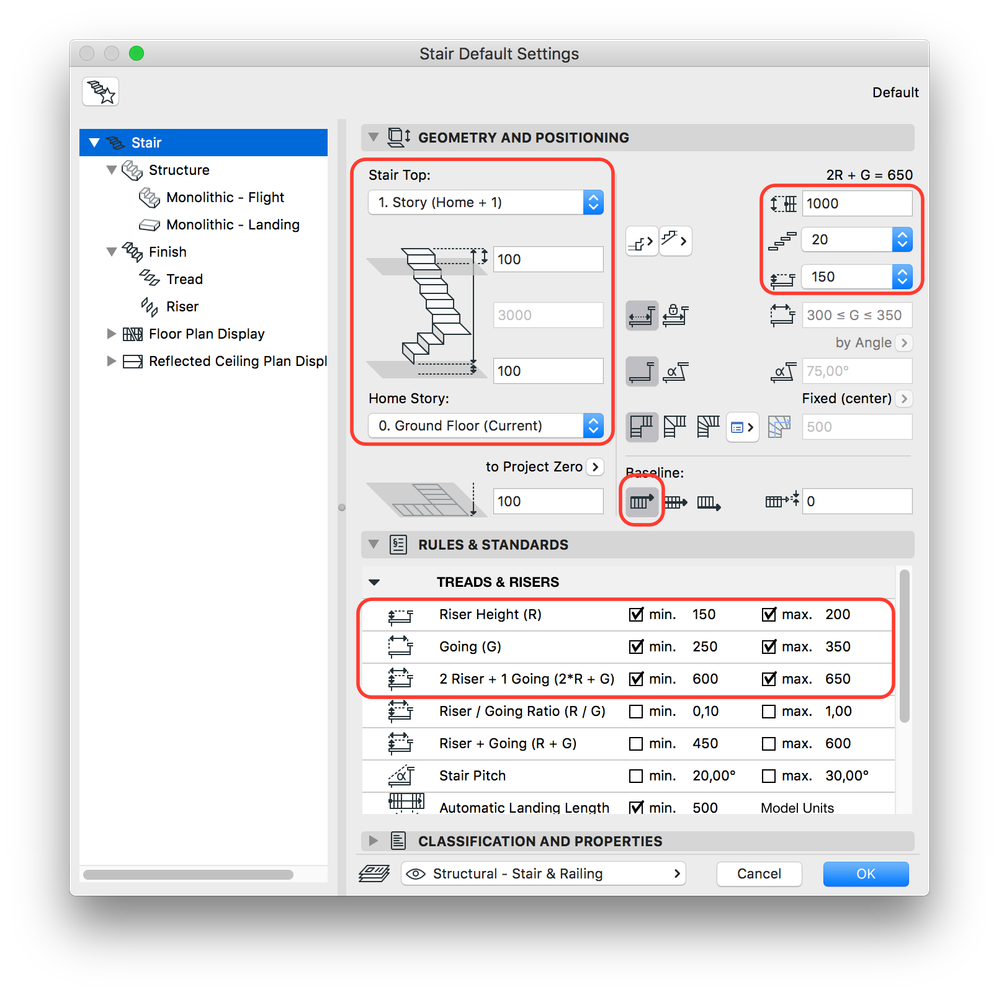
Task: Select the left-edge Baseline position icon
Action: click(641, 501)
